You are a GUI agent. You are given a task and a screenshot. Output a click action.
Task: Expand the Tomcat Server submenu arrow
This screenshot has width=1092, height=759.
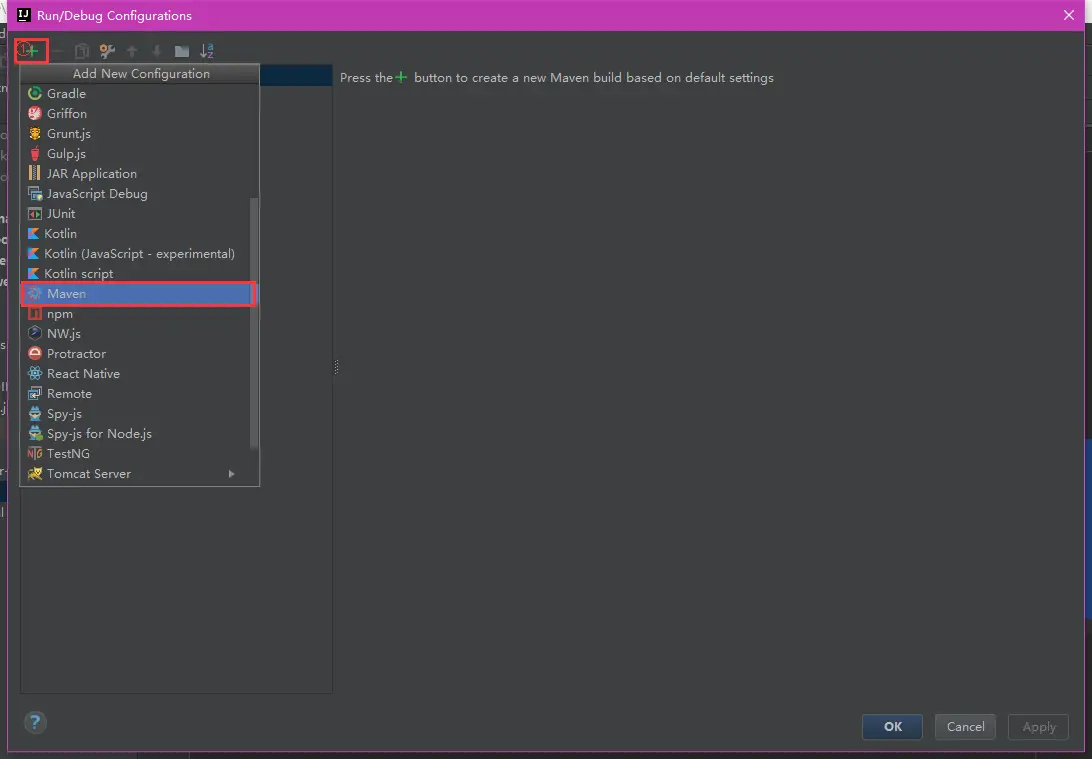pos(231,473)
